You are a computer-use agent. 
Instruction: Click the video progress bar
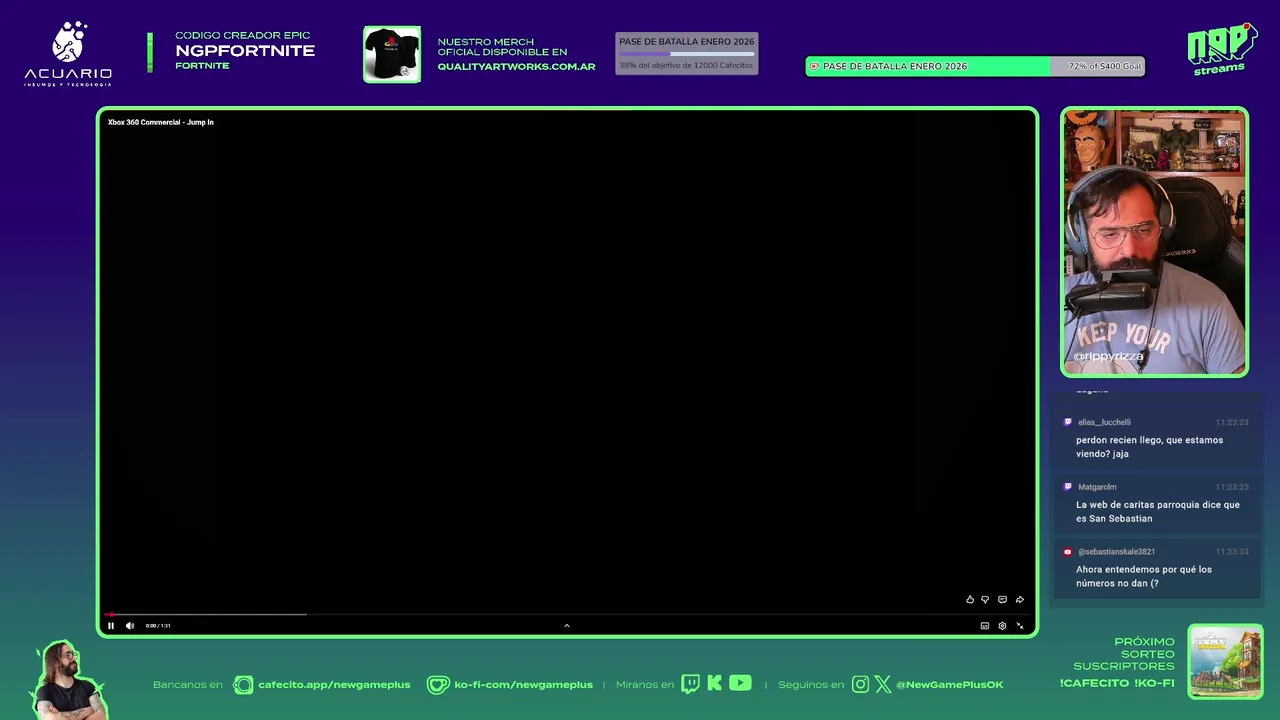(566, 614)
